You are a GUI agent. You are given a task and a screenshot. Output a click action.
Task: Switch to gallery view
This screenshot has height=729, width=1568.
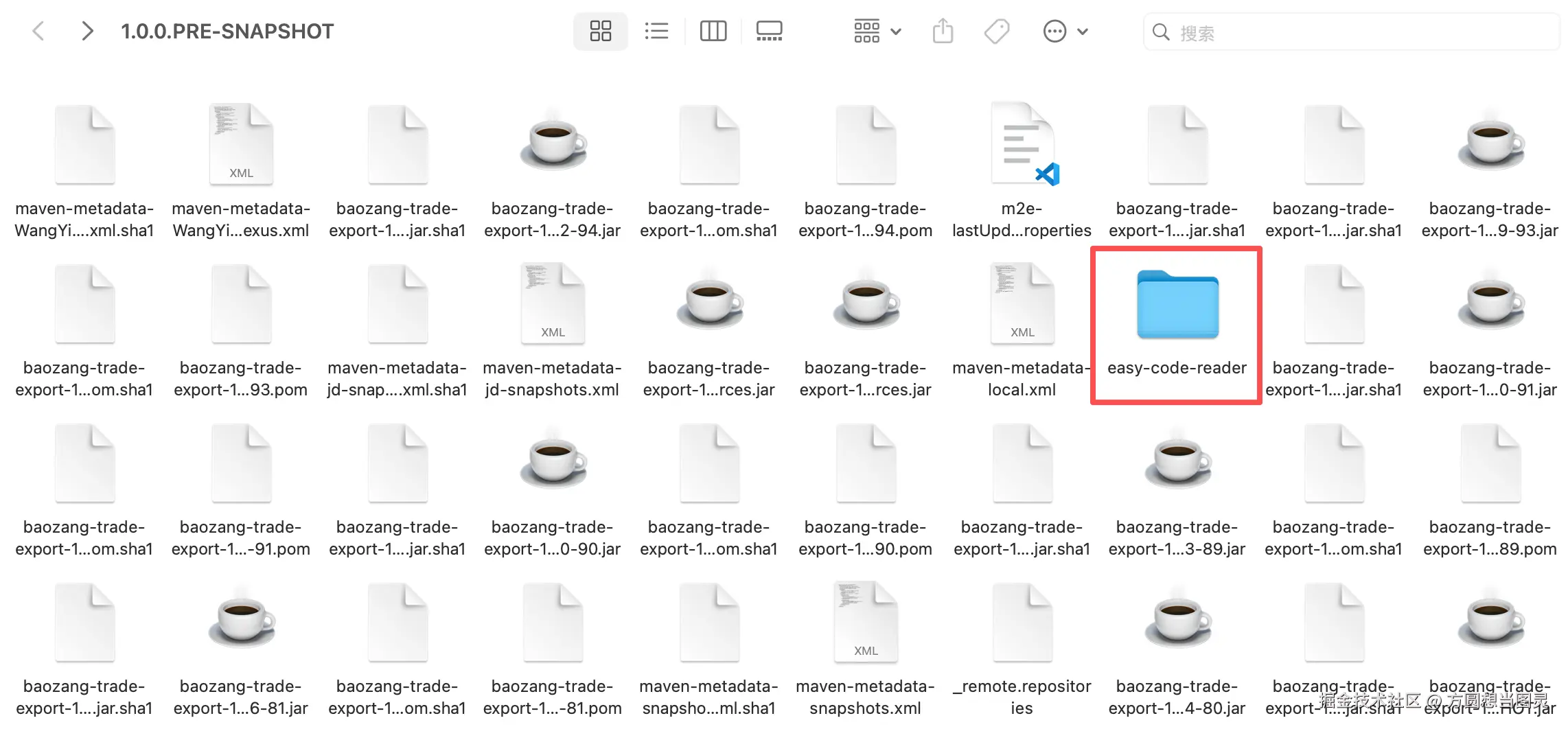click(x=768, y=31)
